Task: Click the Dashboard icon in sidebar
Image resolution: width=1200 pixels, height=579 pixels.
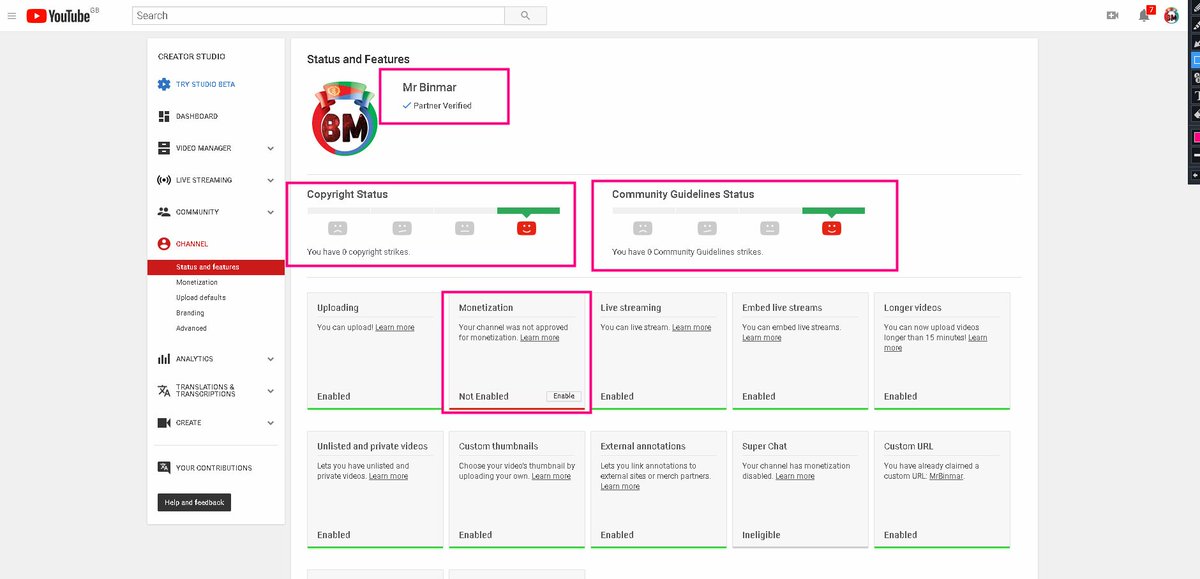Action: (164, 116)
